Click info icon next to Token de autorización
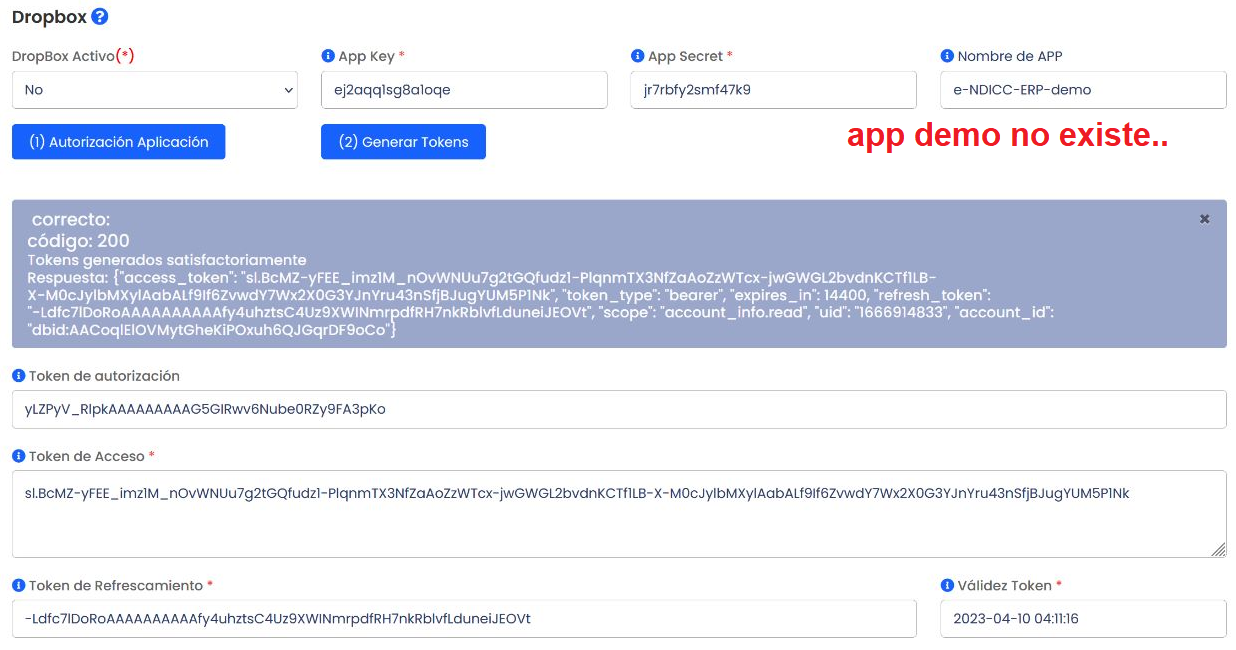 [x=18, y=376]
